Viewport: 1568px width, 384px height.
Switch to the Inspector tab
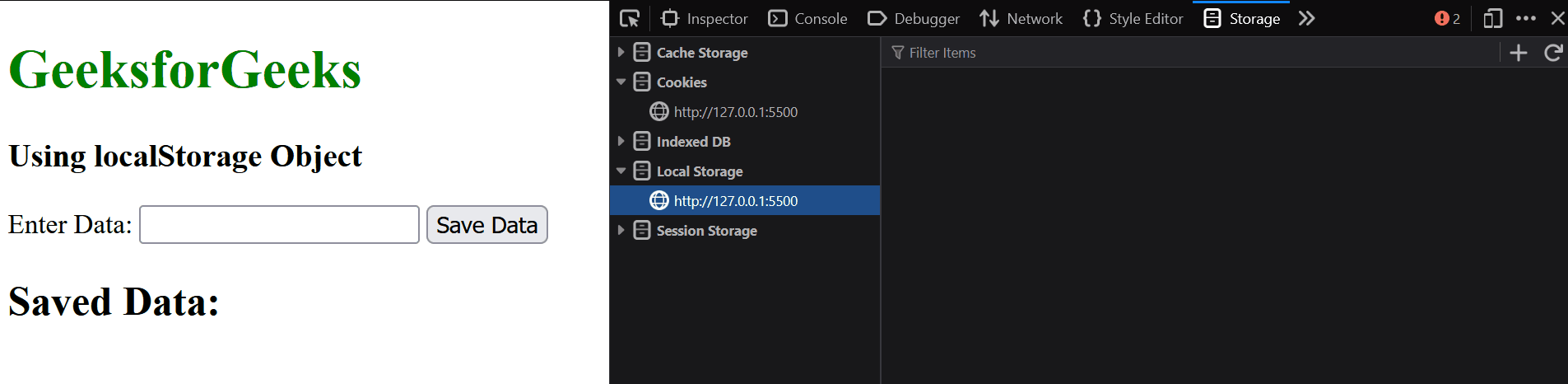(x=705, y=18)
